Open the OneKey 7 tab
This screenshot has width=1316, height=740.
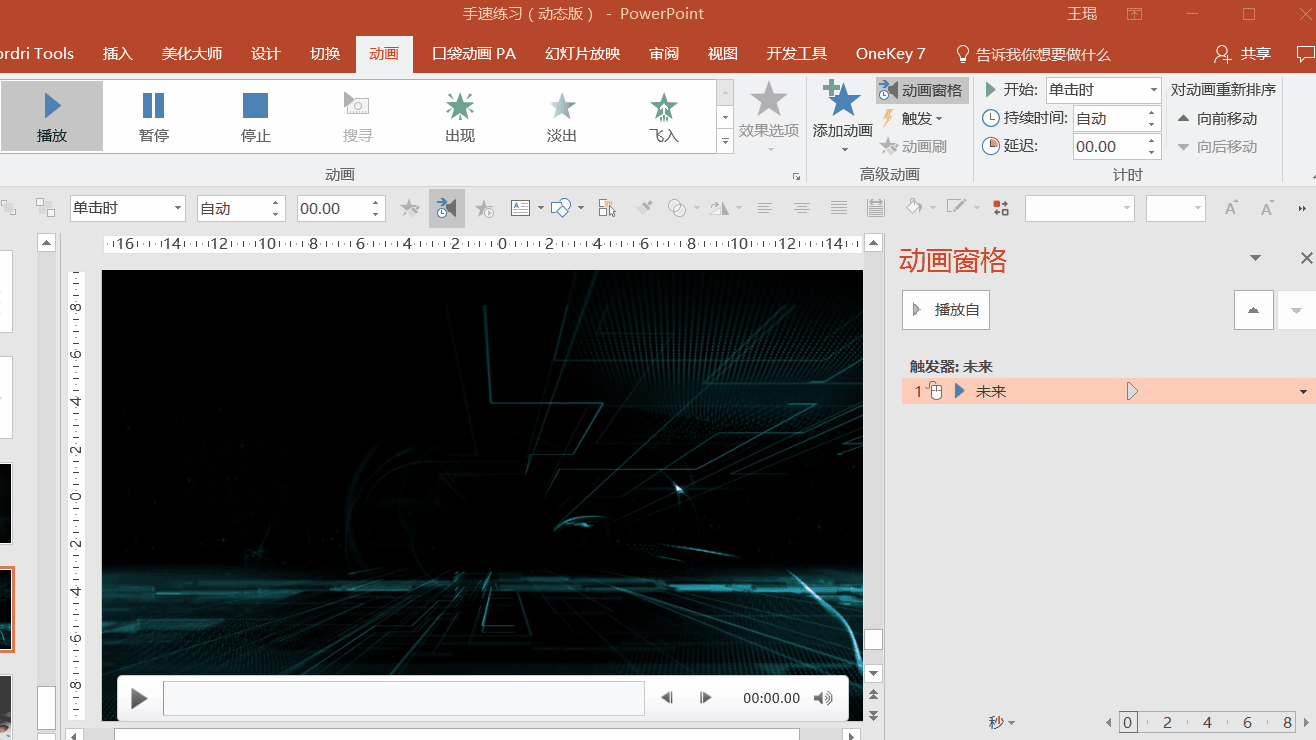click(891, 54)
